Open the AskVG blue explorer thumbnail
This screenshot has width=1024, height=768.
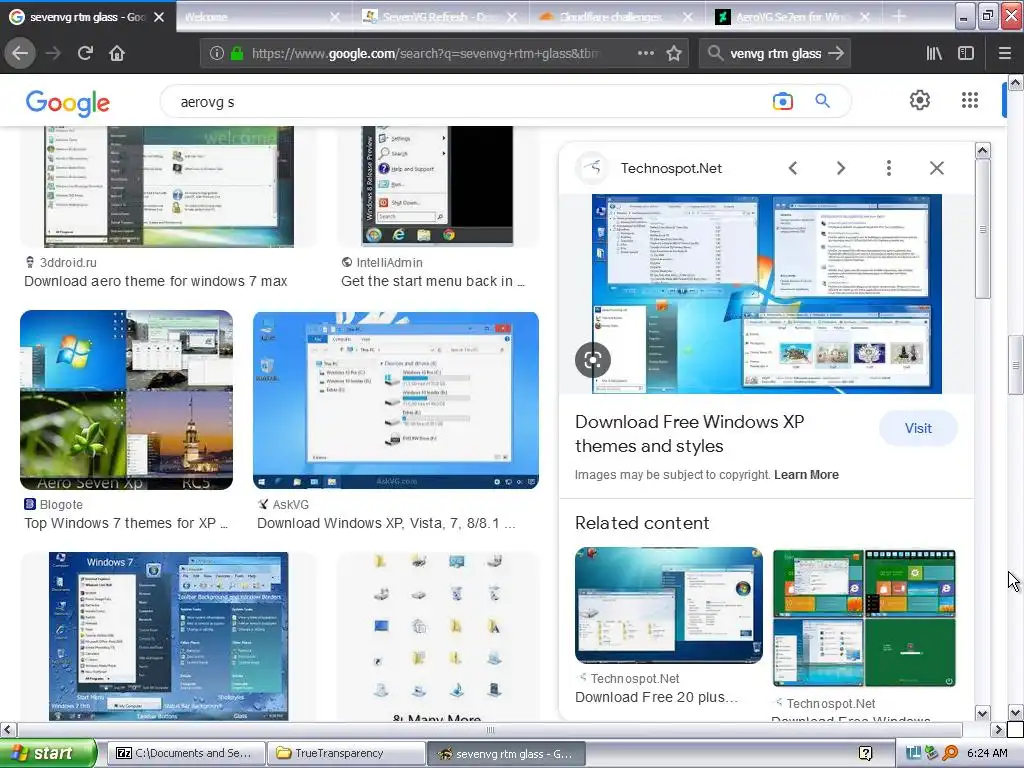point(396,400)
